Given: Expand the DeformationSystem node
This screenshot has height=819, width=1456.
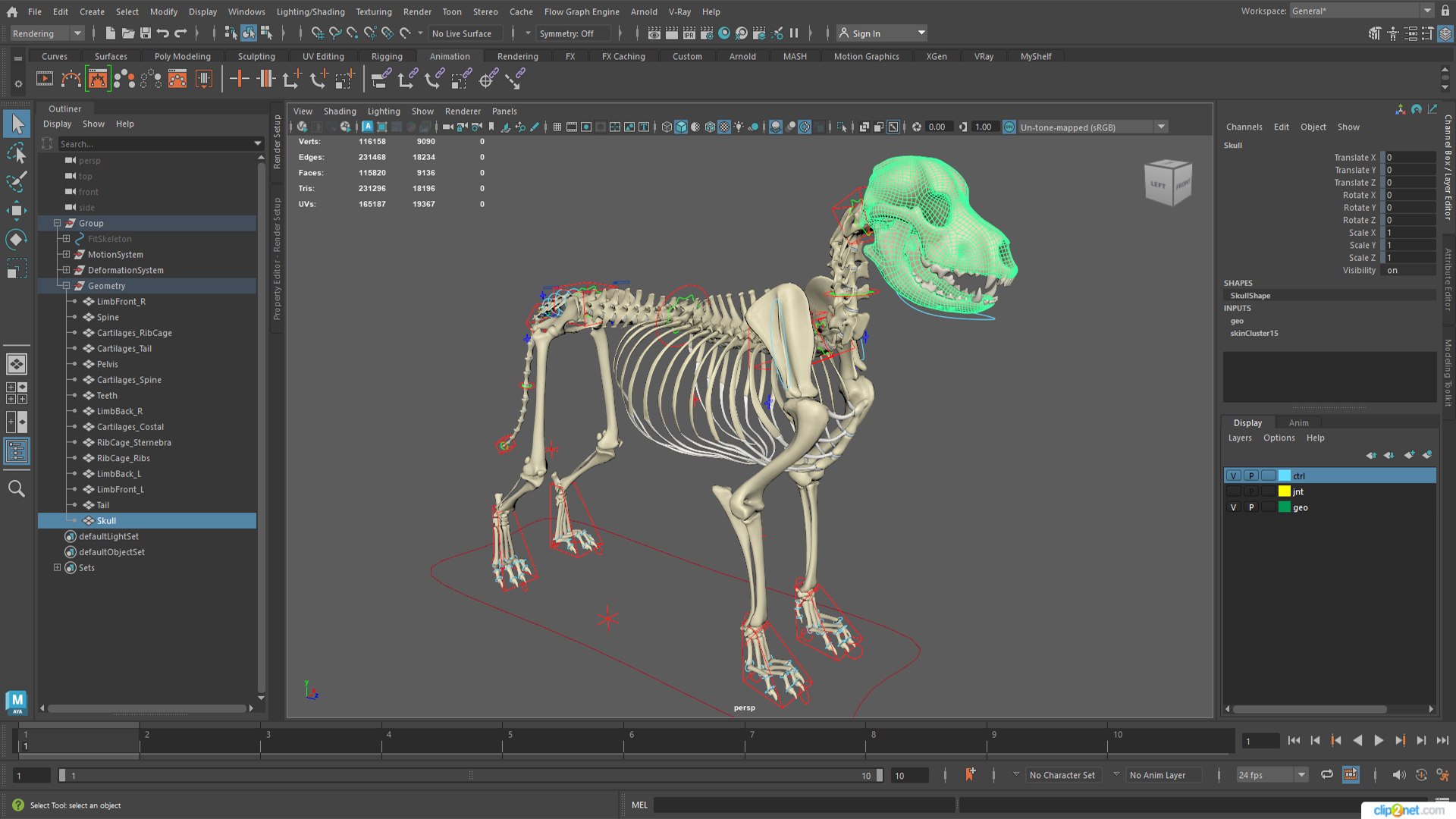Looking at the screenshot, I should tap(66, 269).
